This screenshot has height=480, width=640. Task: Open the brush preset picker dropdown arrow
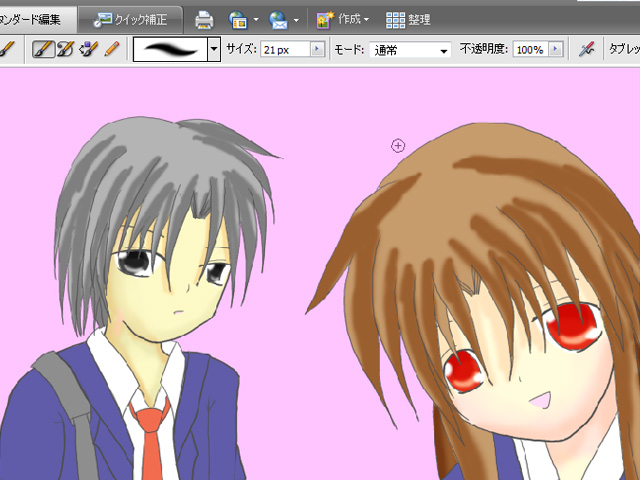tap(214, 49)
